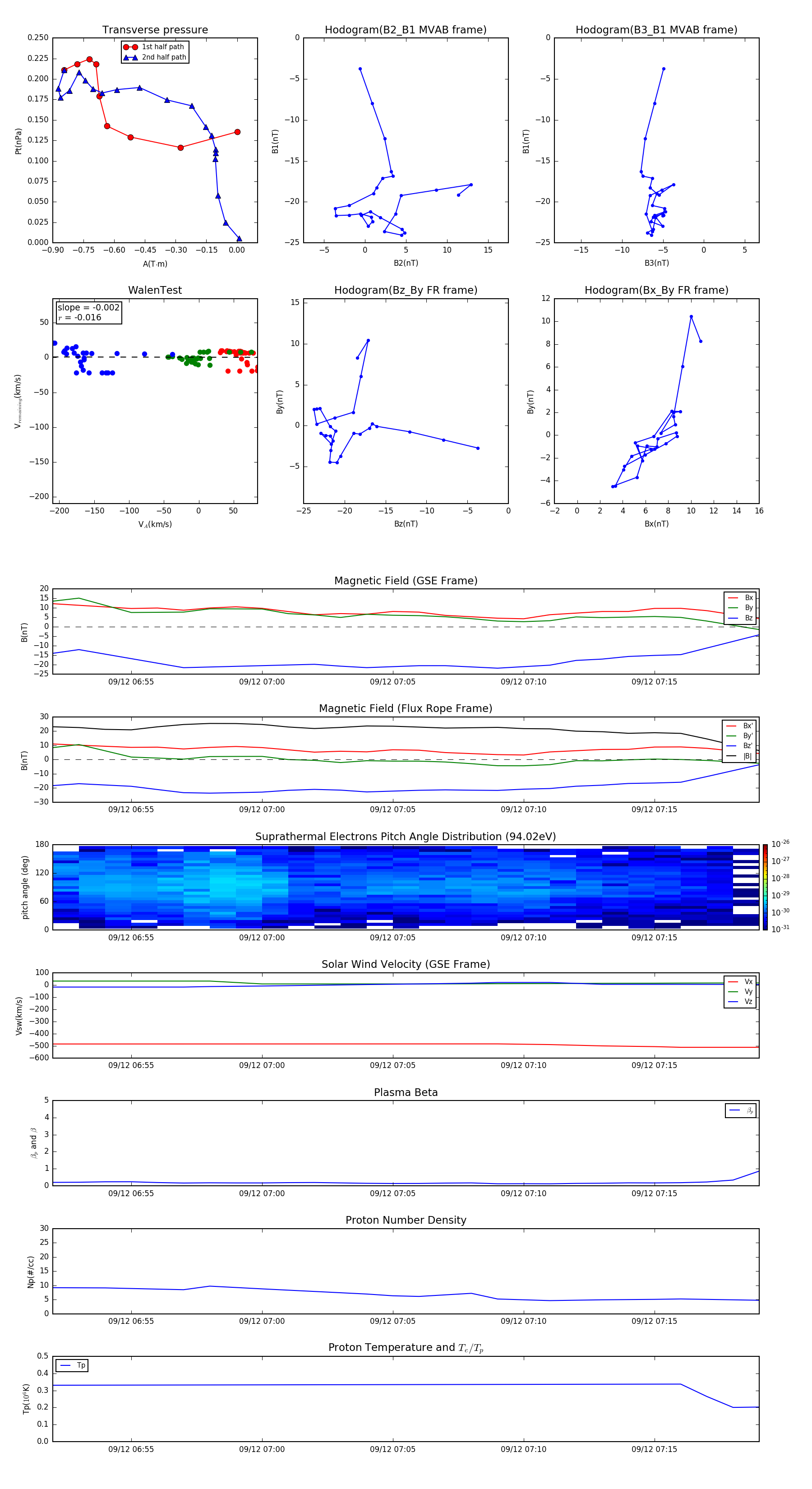
Task: Click 'r = -0.016' annotation text
Action: [x=80, y=317]
